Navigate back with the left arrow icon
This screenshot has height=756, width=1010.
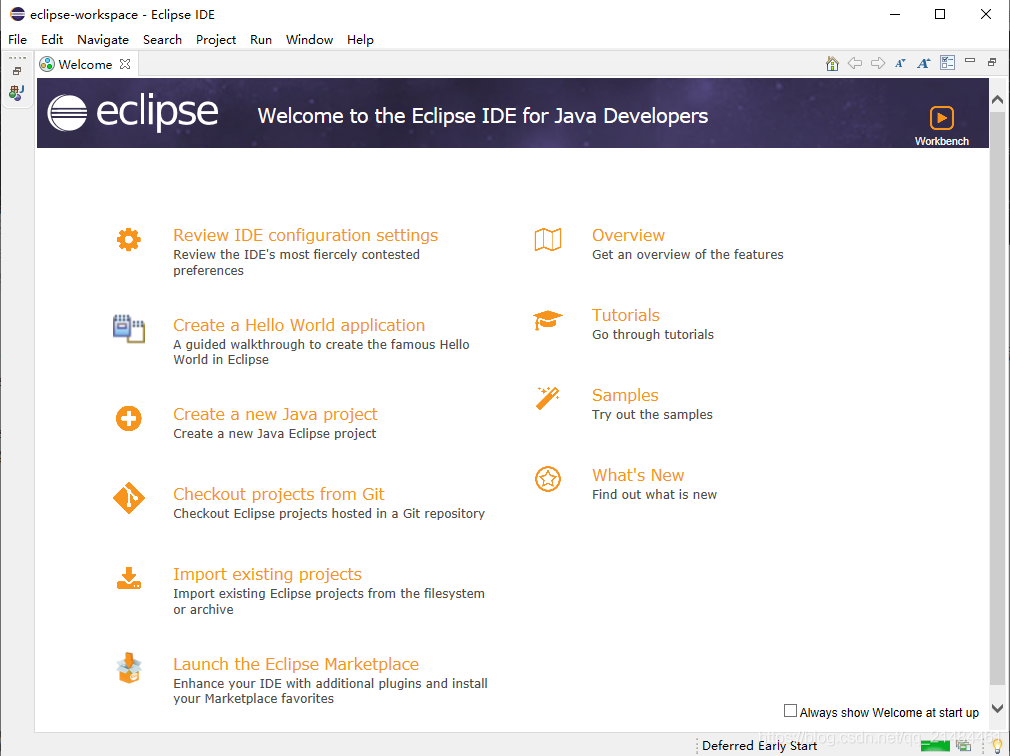tap(855, 63)
